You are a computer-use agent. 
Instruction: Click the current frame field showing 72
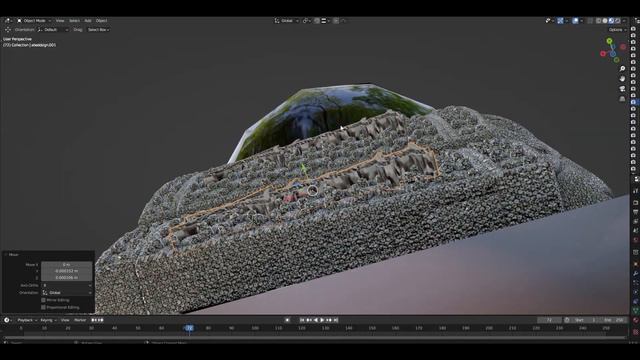pos(549,320)
